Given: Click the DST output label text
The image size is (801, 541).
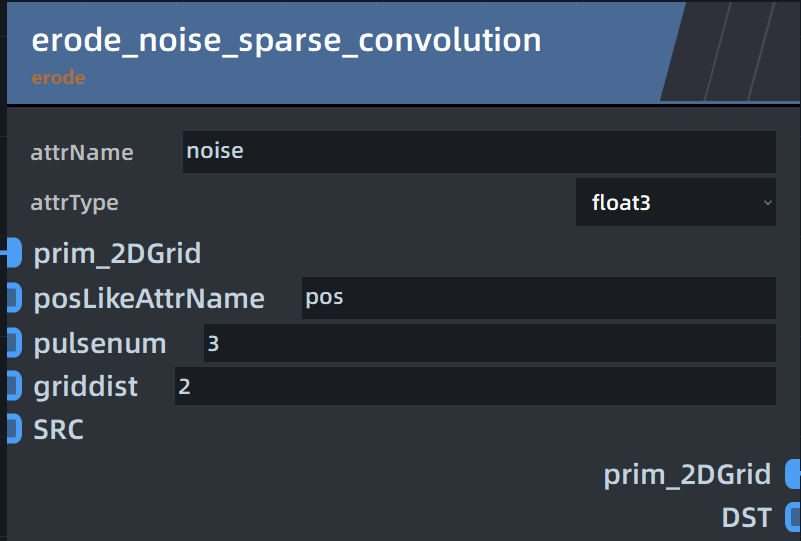Looking at the screenshot, I should pyautogui.click(x=746, y=518).
